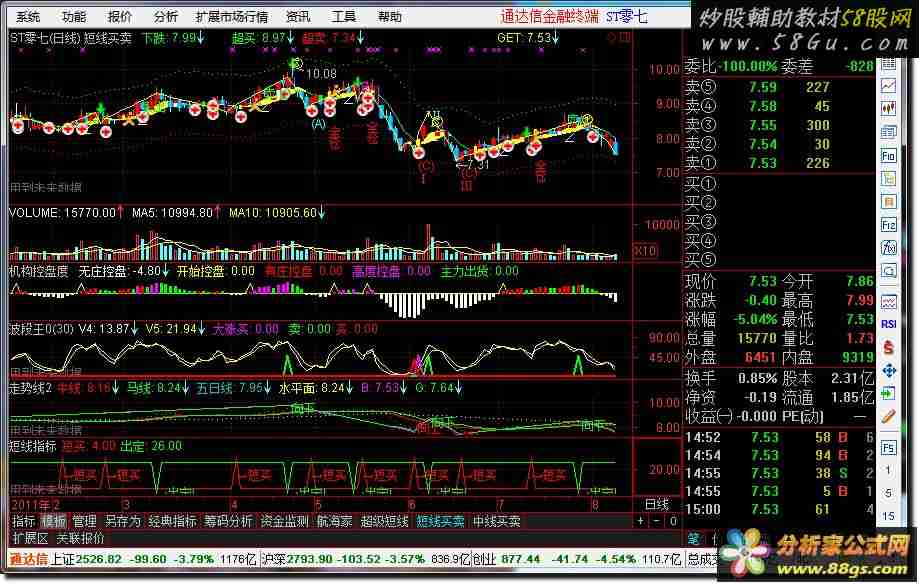
Task: Click the green arrow import icon
Action: (x=889, y=393)
